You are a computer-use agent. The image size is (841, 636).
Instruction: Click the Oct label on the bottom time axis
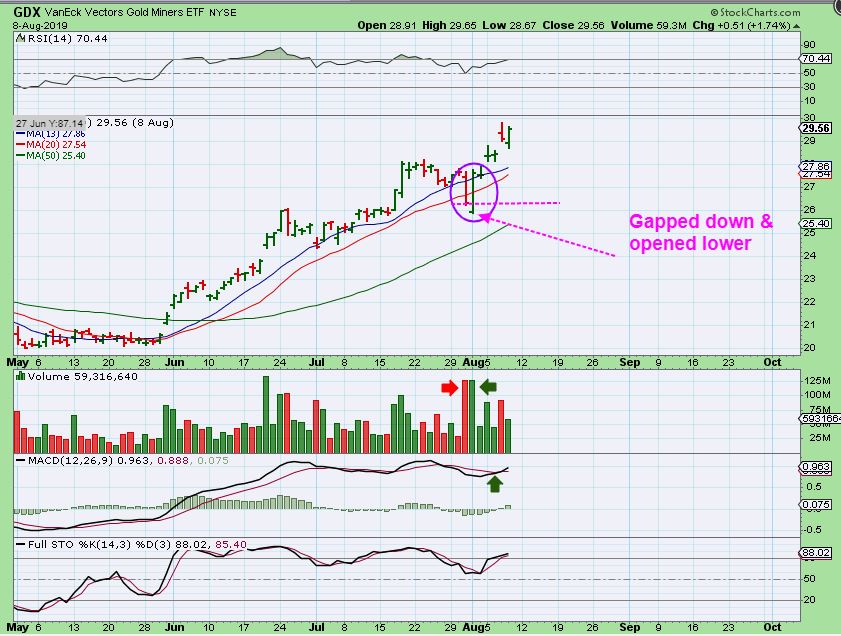point(772,627)
